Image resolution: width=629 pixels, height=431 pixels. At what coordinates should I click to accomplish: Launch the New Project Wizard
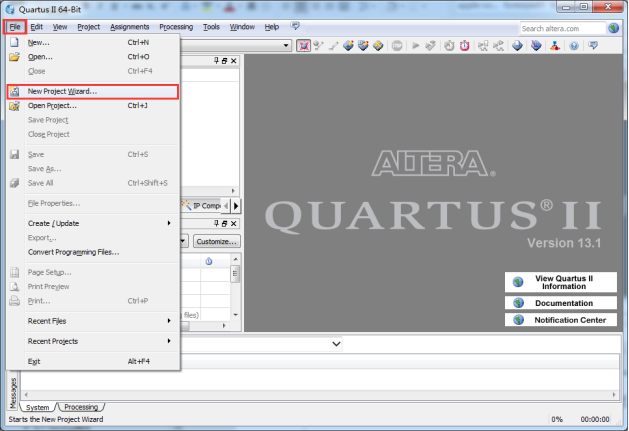click(92, 91)
